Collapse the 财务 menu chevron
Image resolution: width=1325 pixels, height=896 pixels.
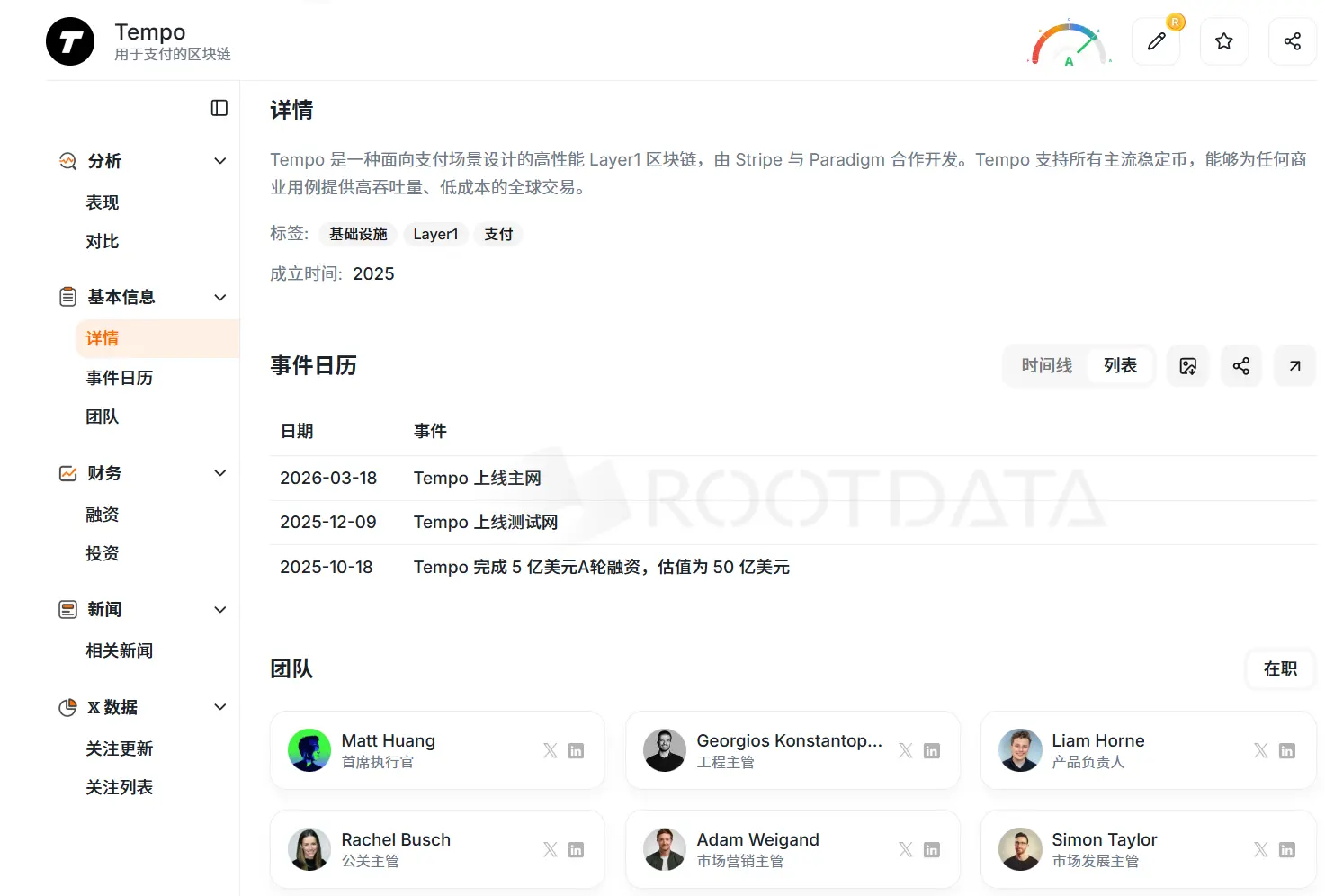[x=220, y=473]
